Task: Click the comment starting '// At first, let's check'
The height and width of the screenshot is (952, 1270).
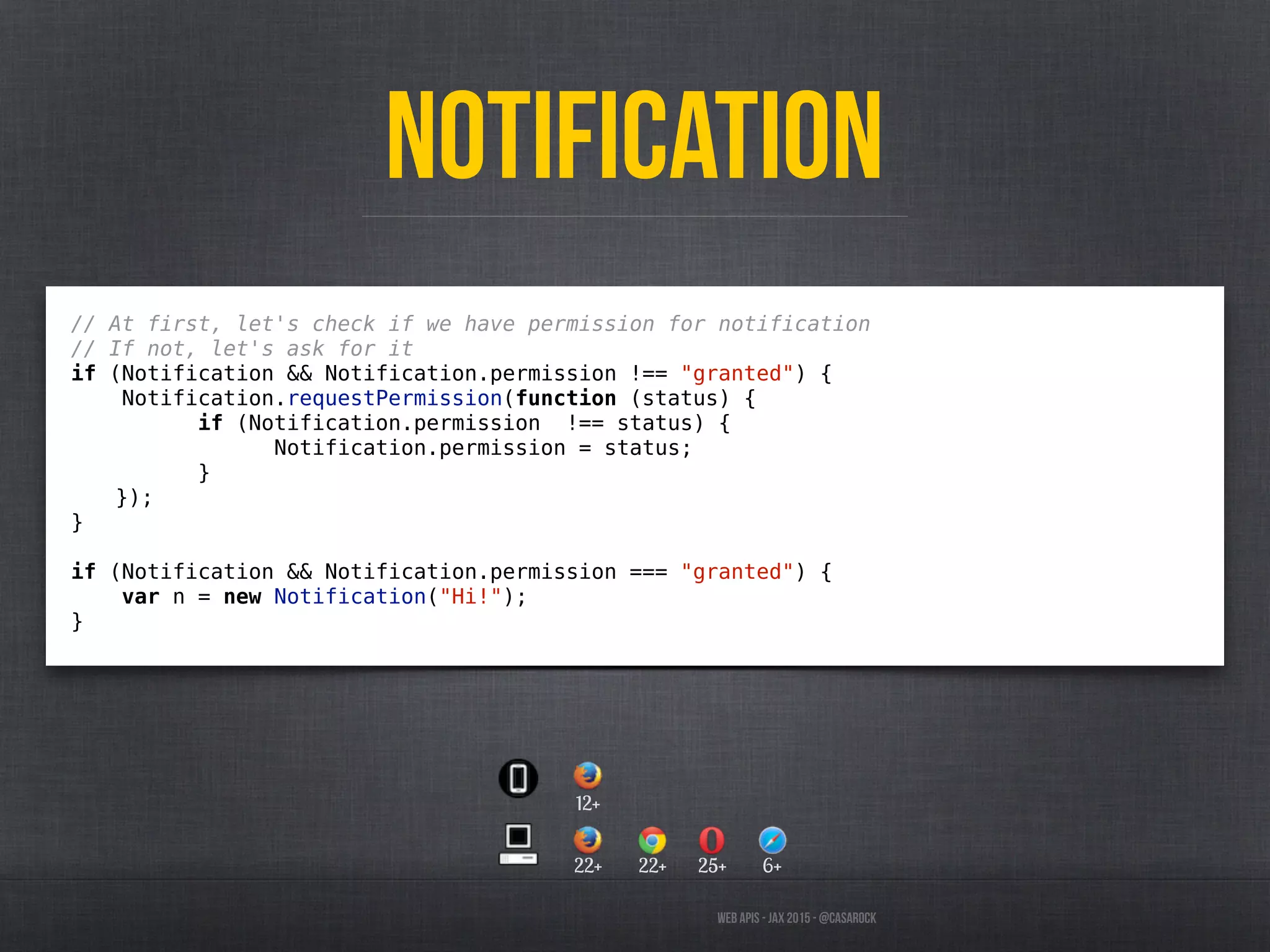Action: coord(471,324)
